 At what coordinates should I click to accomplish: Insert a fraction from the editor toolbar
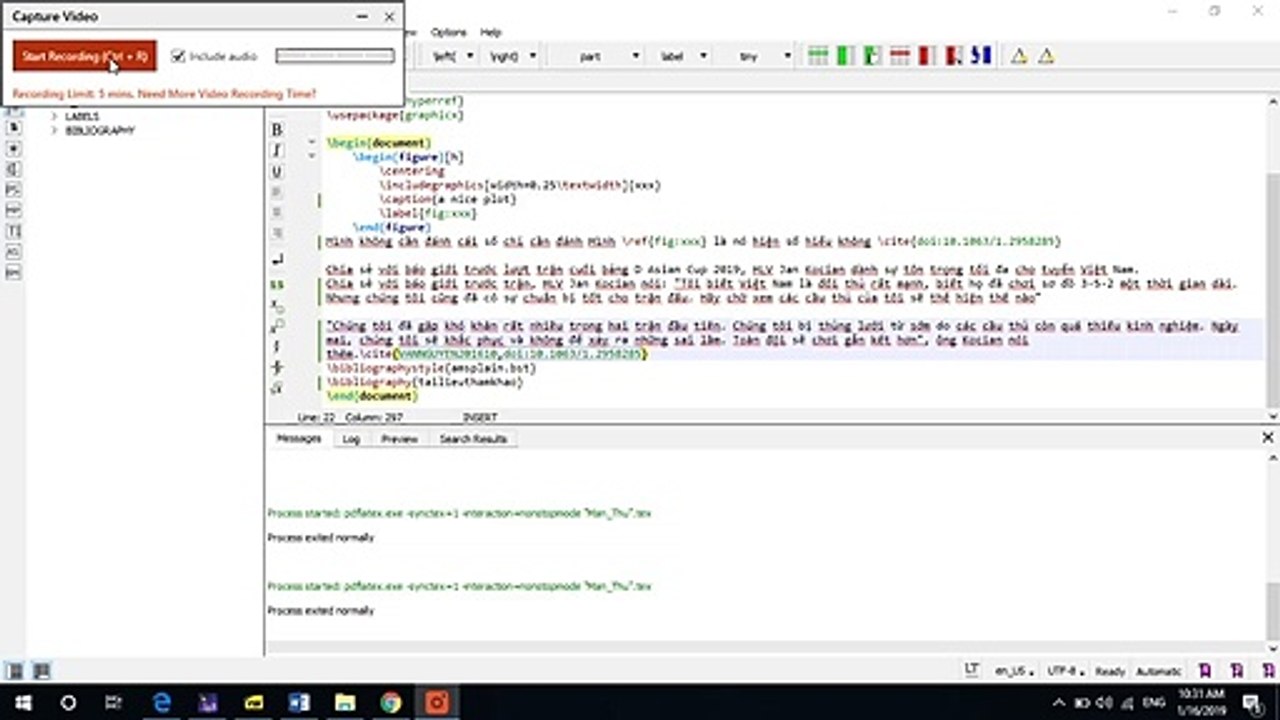(277, 346)
